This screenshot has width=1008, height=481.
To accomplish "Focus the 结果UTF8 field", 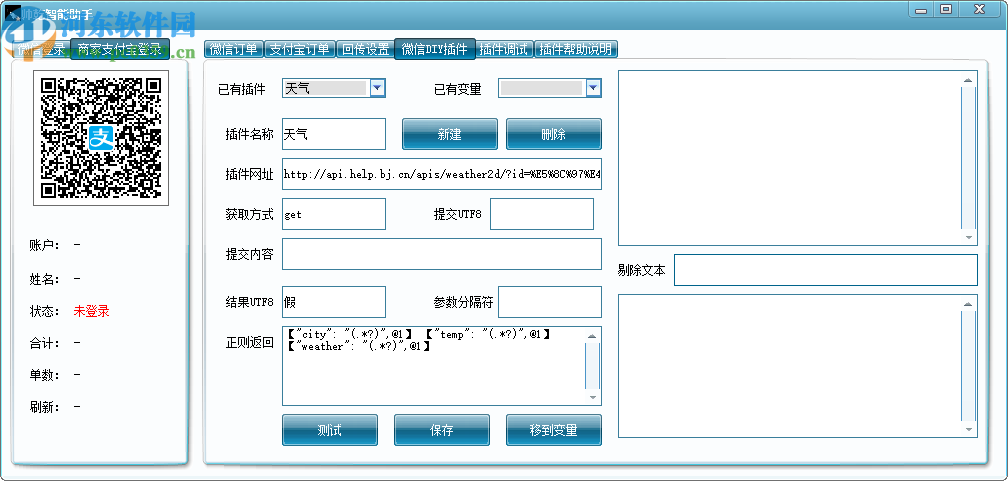I will (x=334, y=302).
